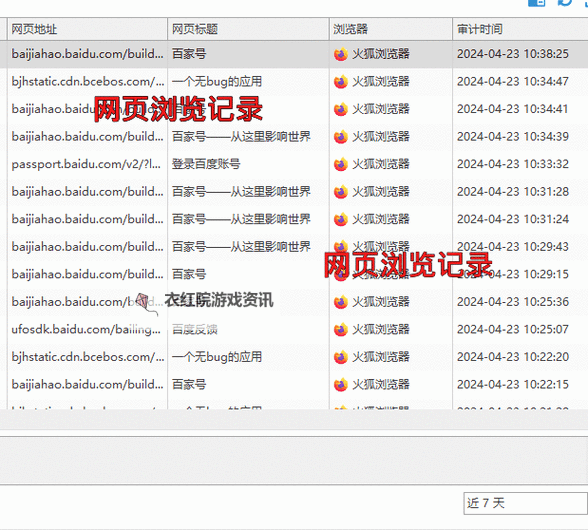Click the timestamp 2024-04-23 10:34:41

pos(513,109)
